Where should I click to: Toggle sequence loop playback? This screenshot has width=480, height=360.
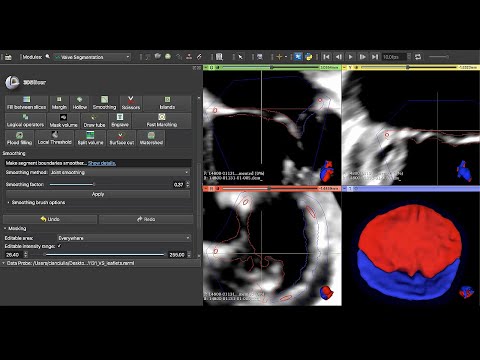click(418, 57)
